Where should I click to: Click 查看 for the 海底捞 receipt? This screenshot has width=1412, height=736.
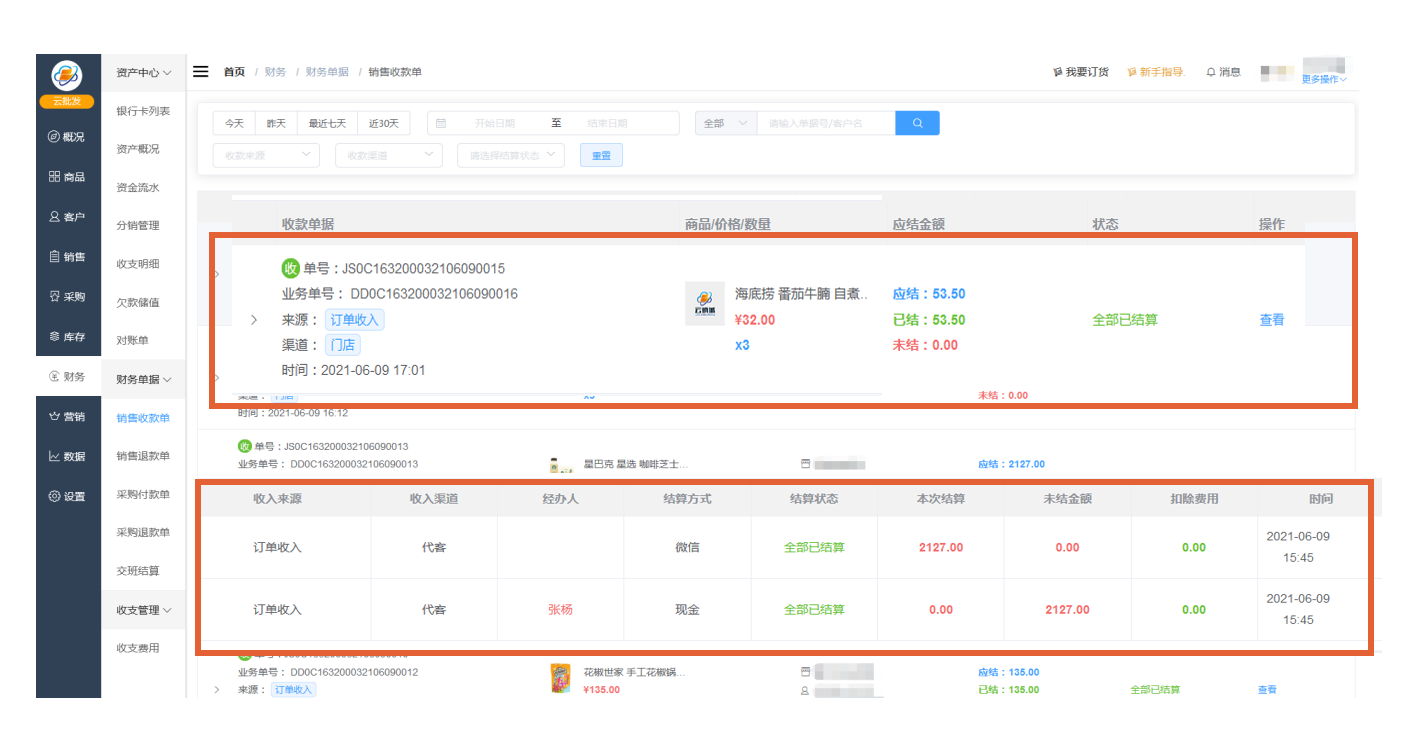point(1272,320)
